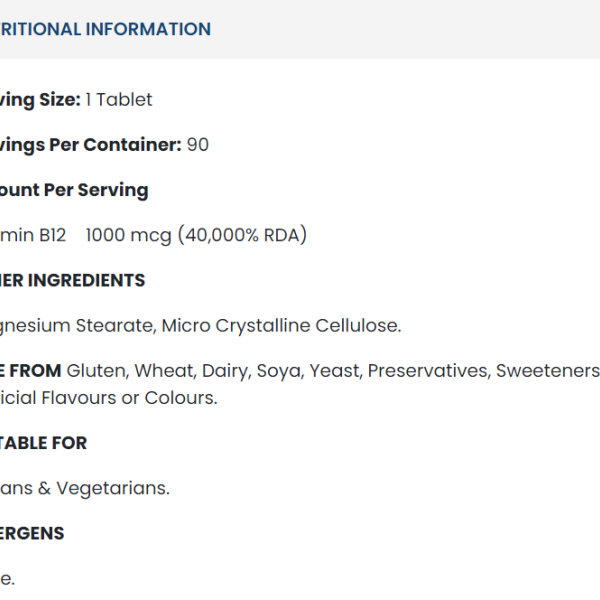
Task: Click the '1000 mcg' dosage text
Action: pos(129,235)
